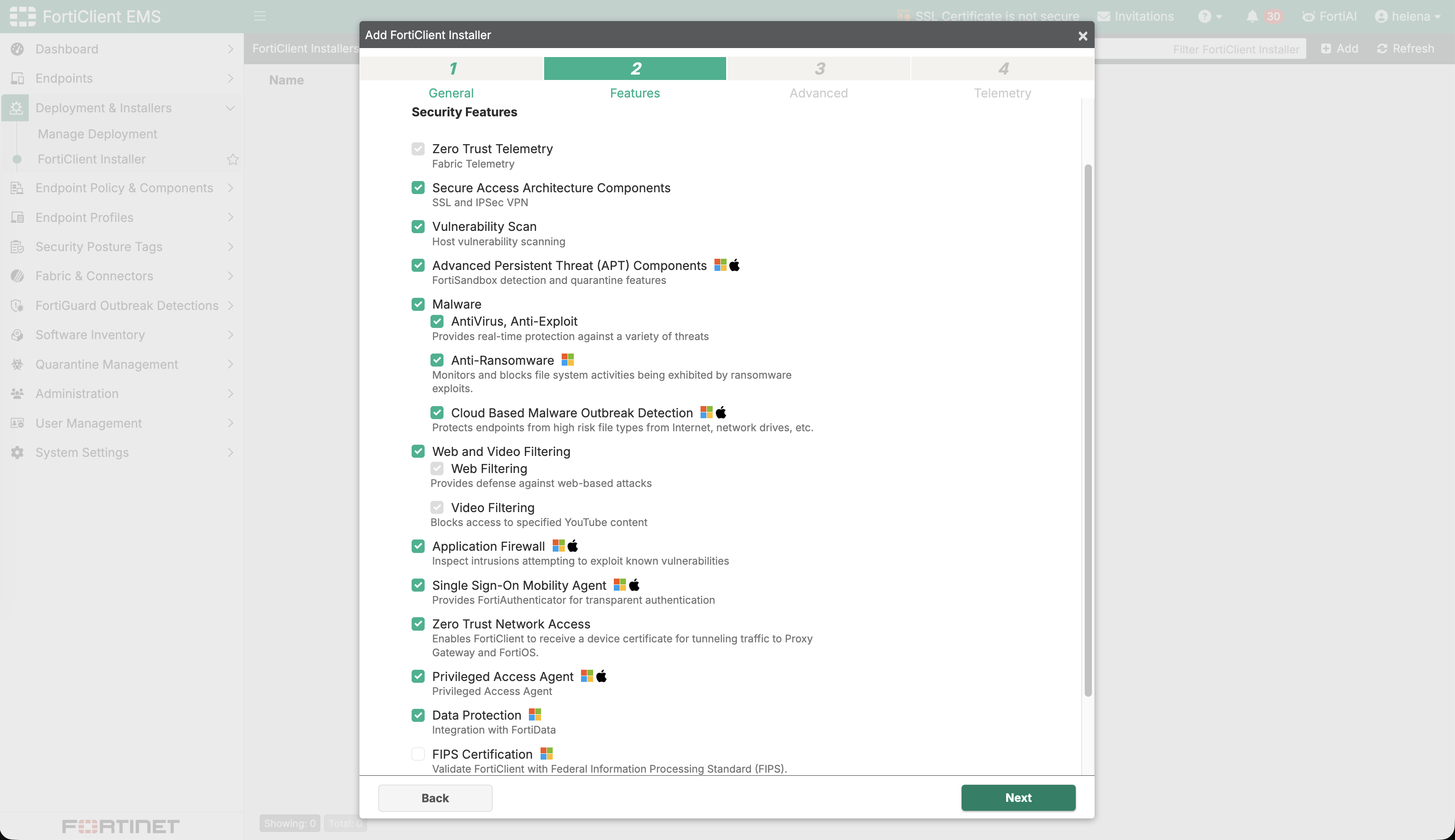1455x840 pixels.
Task: Click the hamburger menu icon
Action: pyautogui.click(x=260, y=16)
